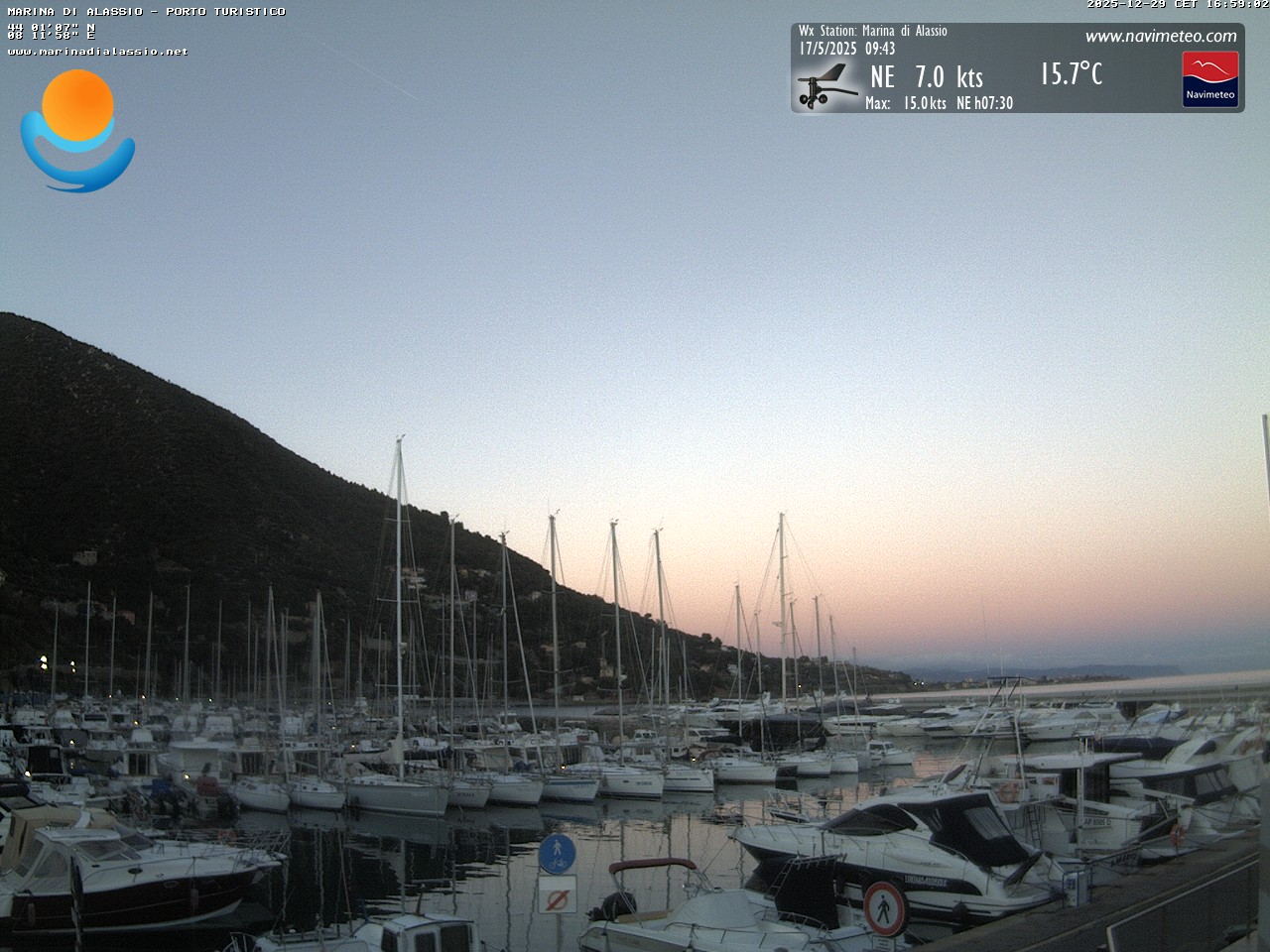This screenshot has width=1270, height=952.
Task: Click the latitude and longitude coordinates text
Action: (x=52, y=31)
